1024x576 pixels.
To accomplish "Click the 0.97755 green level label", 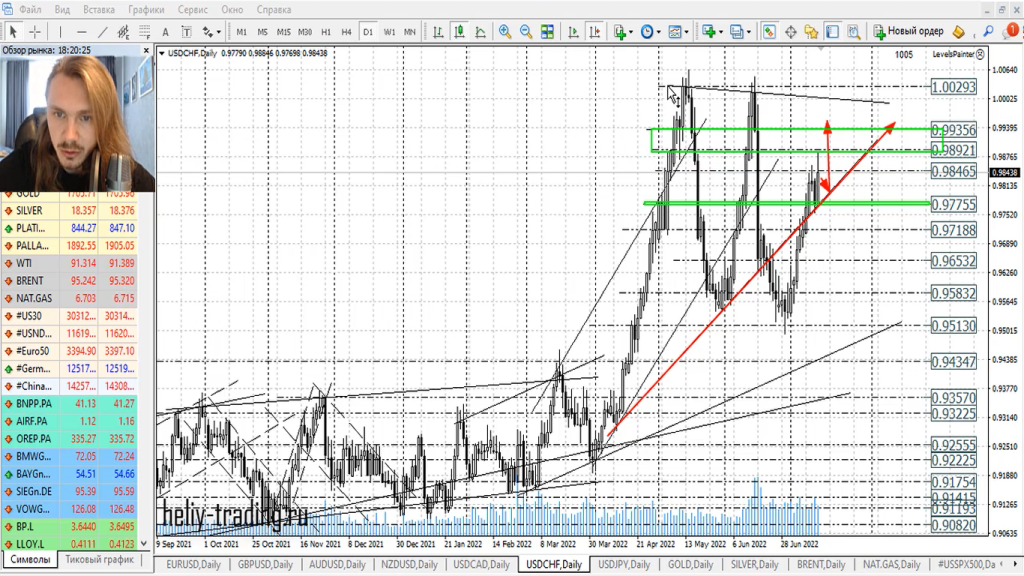I will click(x=953, y=204).
